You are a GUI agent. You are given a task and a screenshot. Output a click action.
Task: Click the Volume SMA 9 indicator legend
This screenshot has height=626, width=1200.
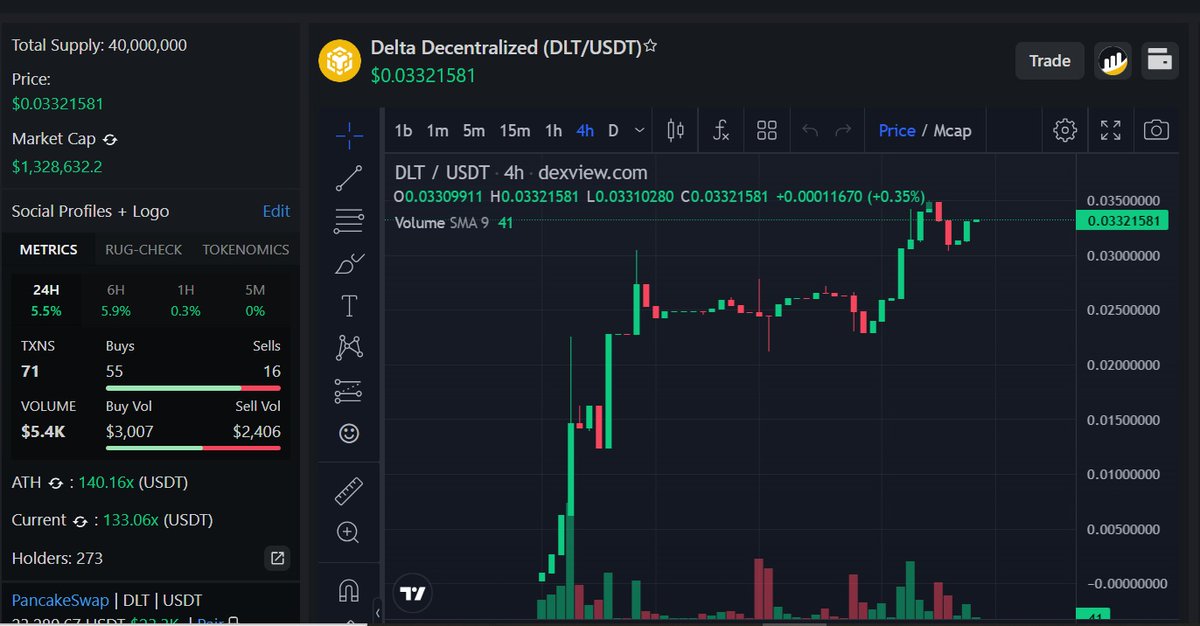click(453, 222)
